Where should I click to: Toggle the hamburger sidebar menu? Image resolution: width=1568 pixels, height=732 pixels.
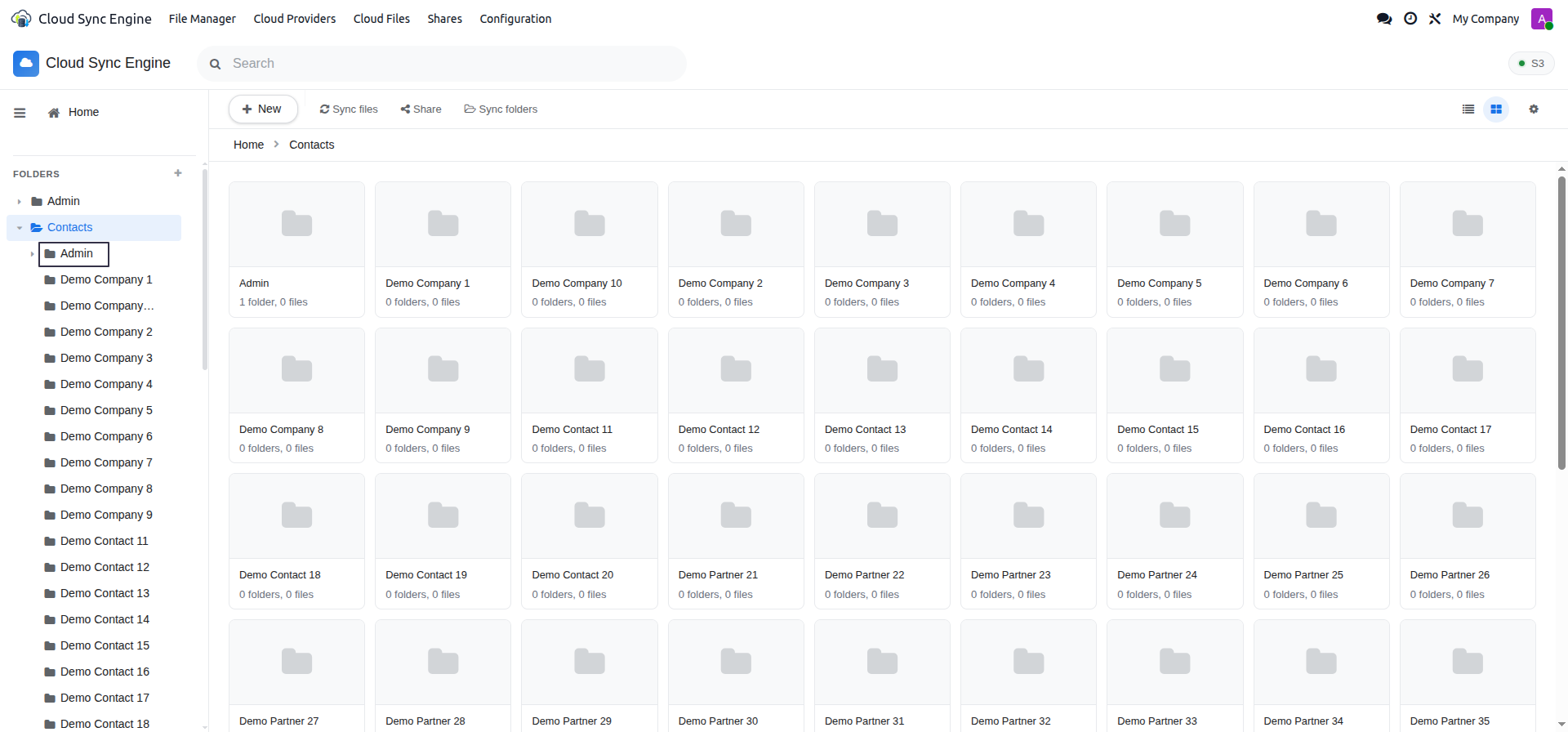tap(20, 113)
